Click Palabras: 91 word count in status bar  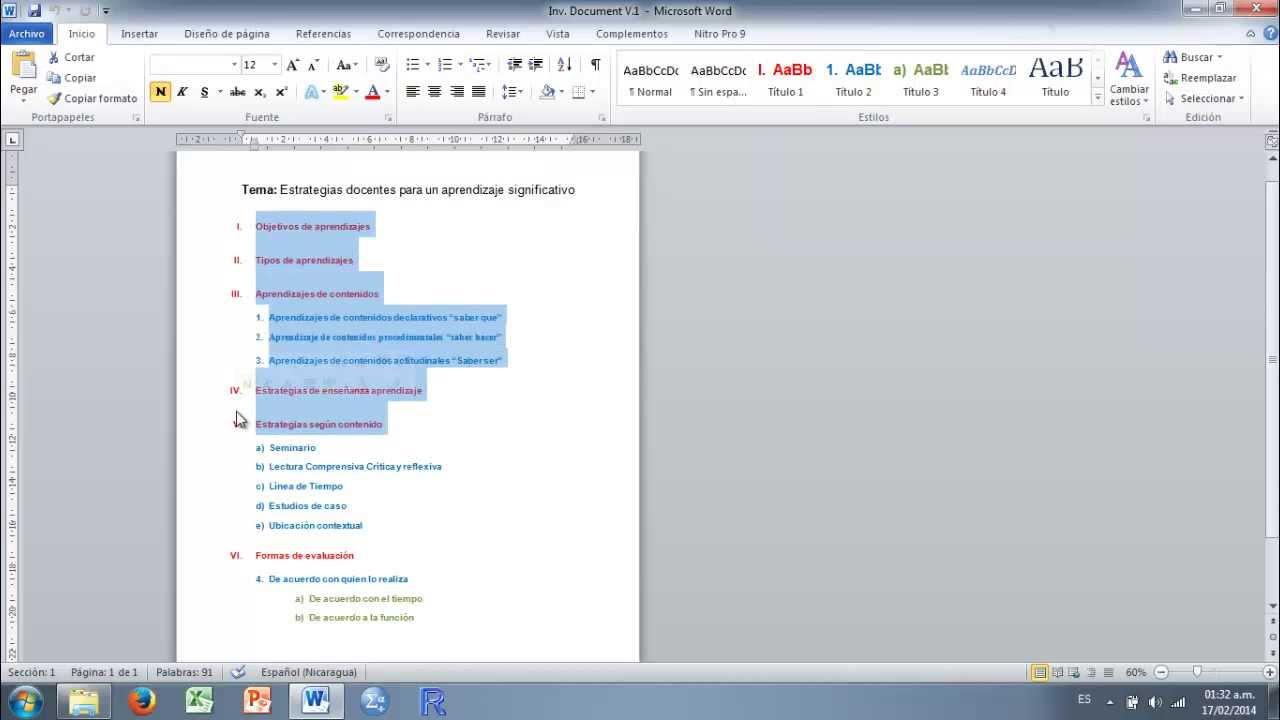tap(184, 671)
